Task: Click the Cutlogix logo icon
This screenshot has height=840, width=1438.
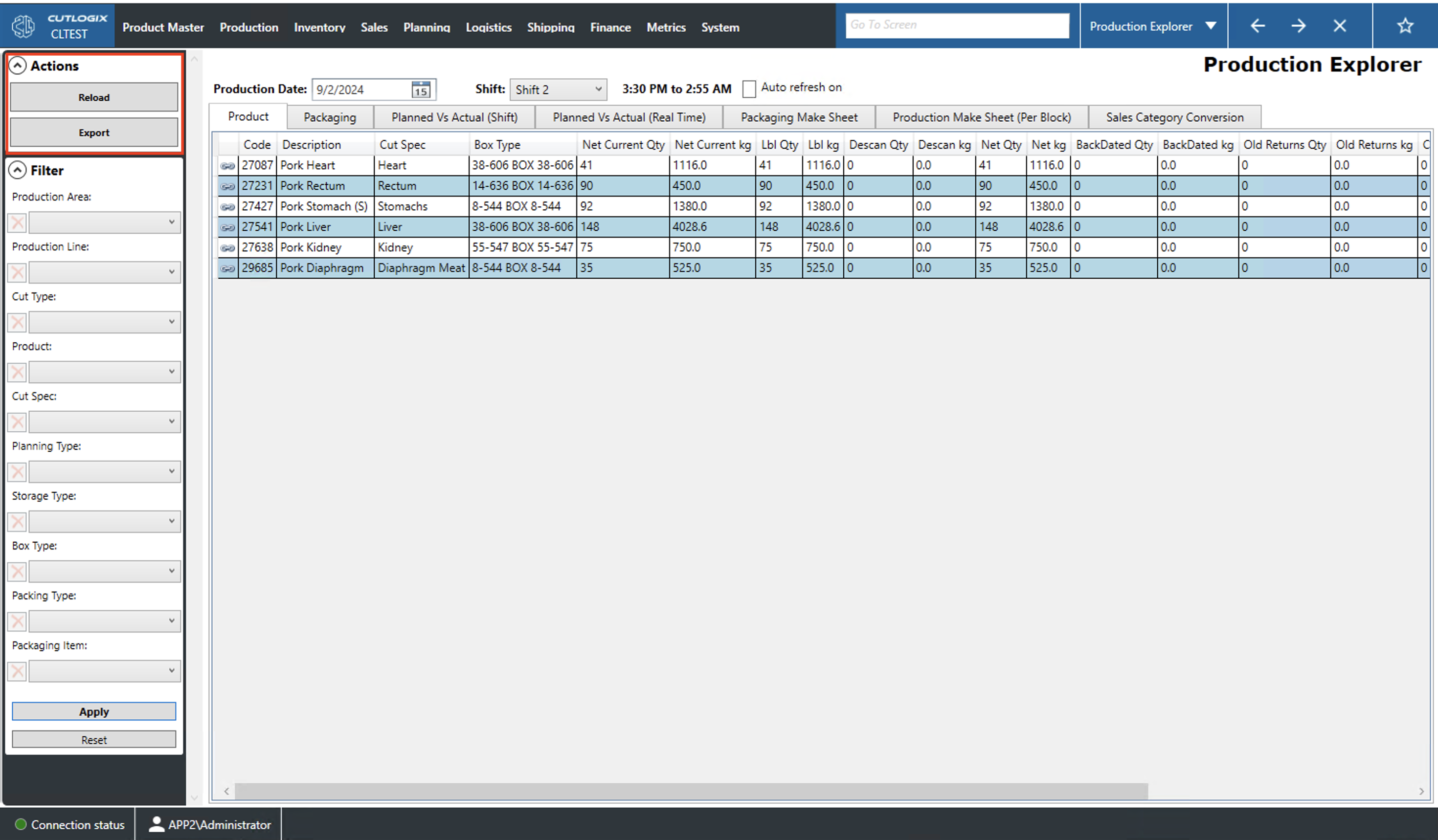Action: tap(23, 25)
